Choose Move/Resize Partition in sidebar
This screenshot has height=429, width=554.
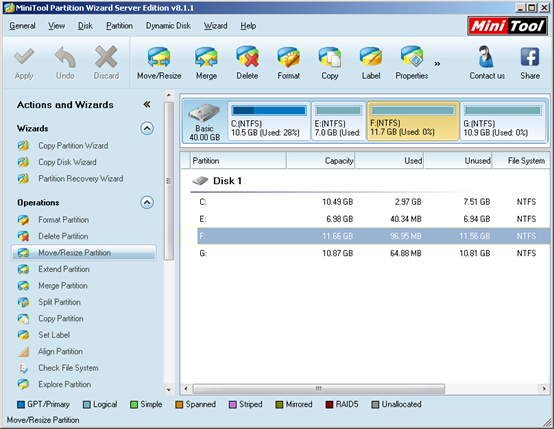[x=84, y=253]
